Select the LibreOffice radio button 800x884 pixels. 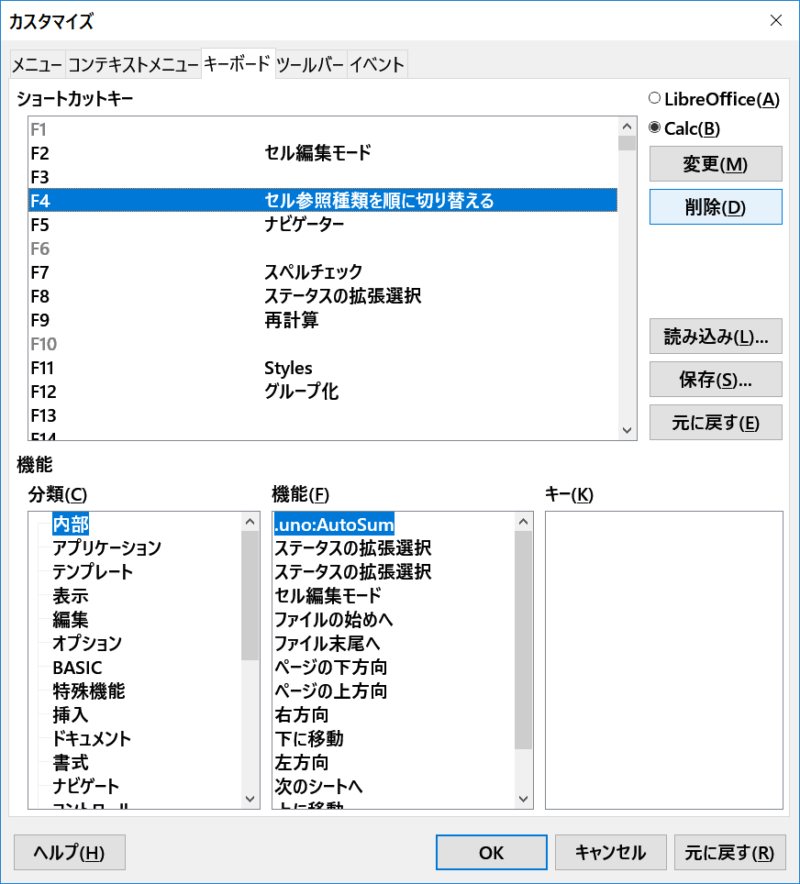pyautogui.click(x=655, y=99)
